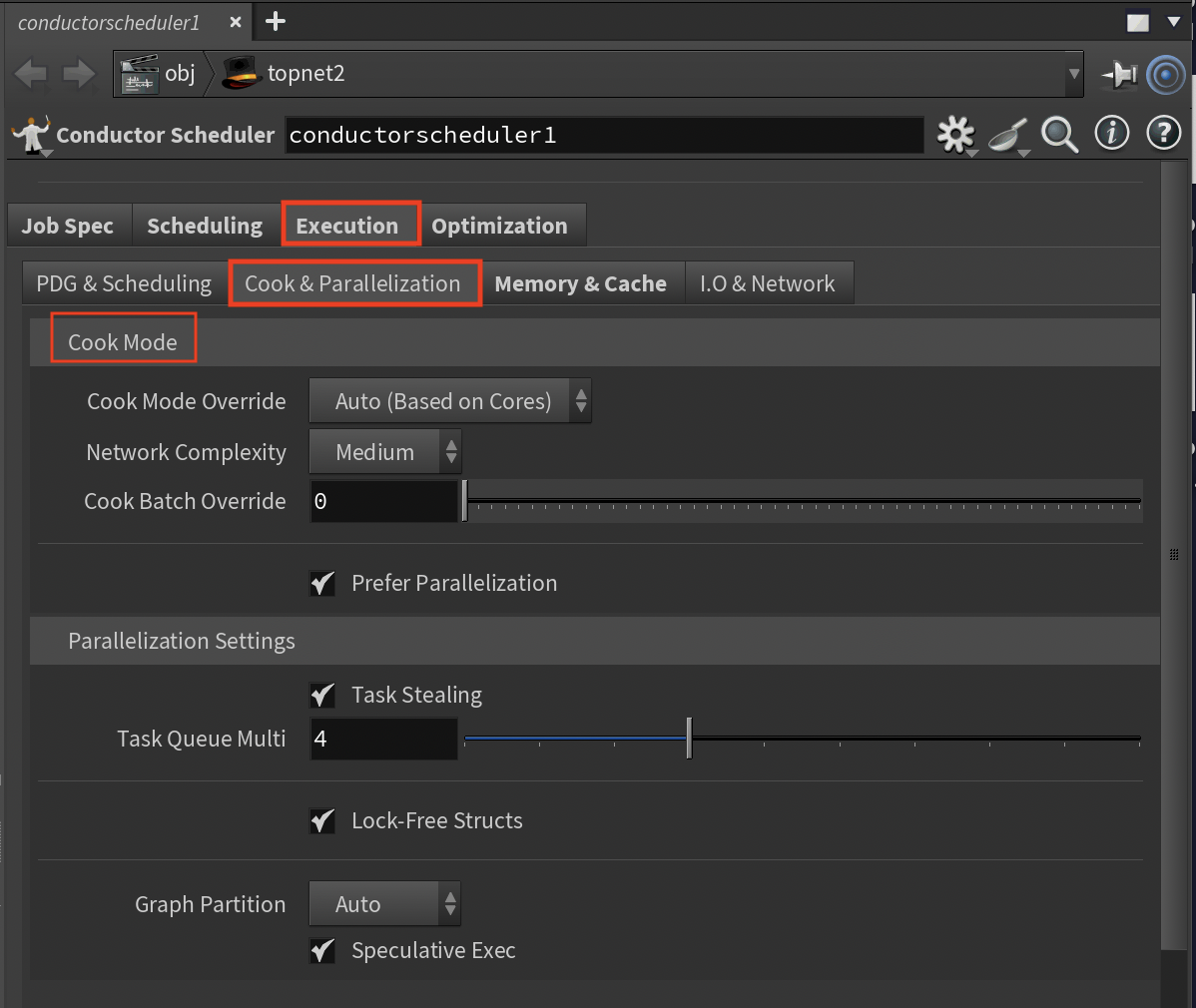Open the I.O & Network subtab
Viewport: 1196px width, 1008px height.
point(768,283)
